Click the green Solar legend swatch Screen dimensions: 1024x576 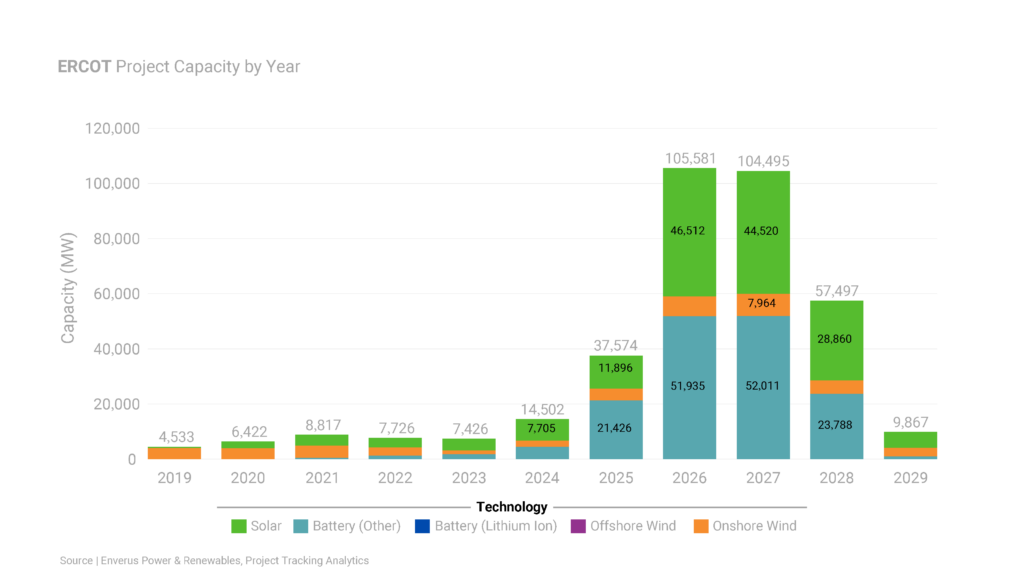point(239,526)
